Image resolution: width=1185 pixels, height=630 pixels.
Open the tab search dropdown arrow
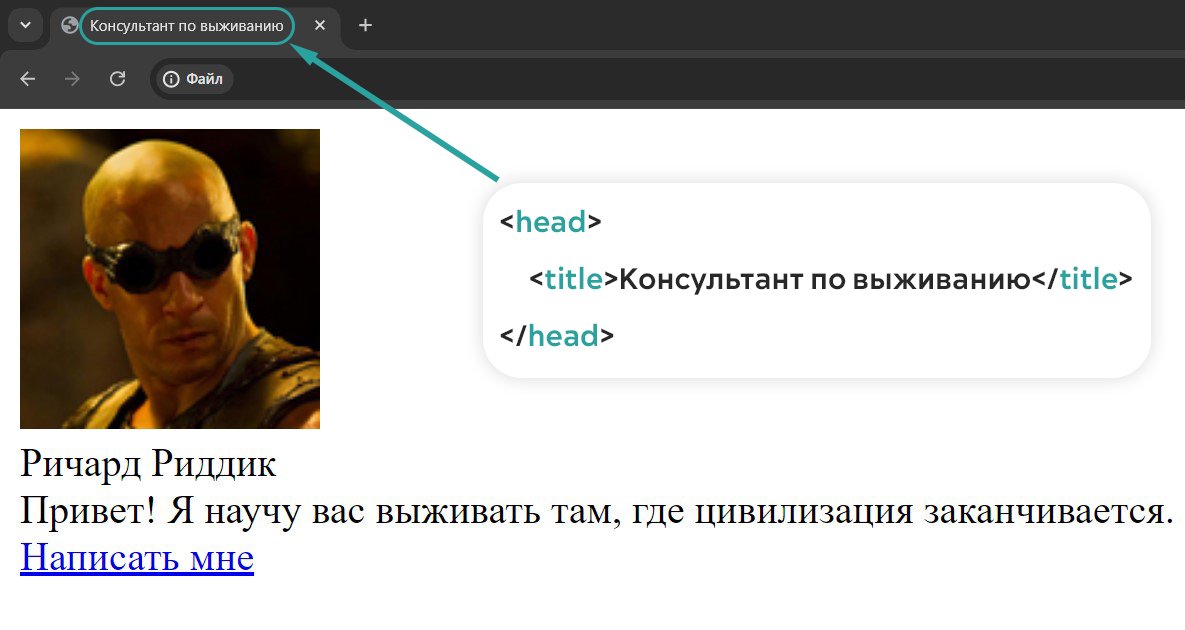coord(25,26)
